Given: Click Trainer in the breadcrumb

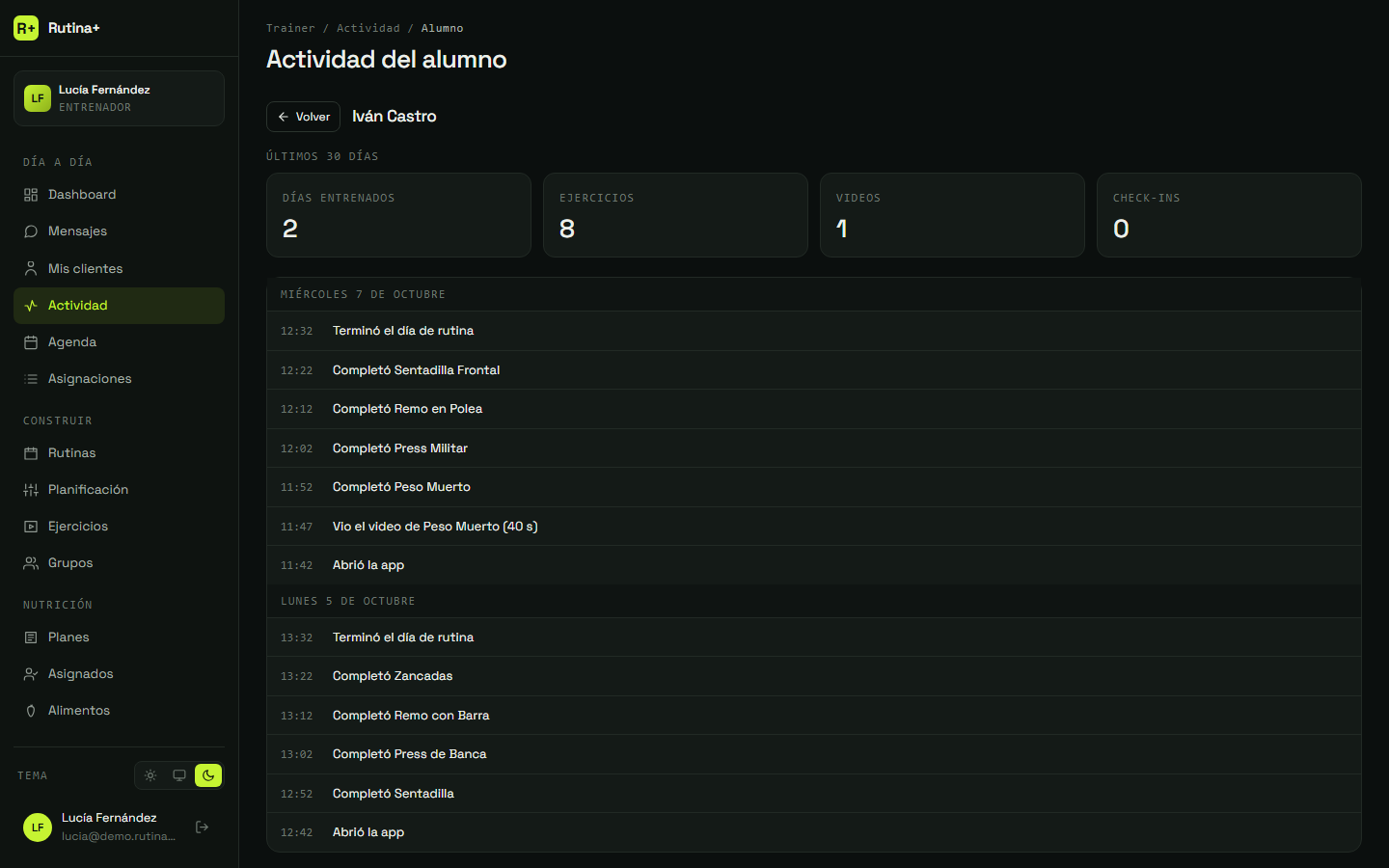Looking at the screenshot, I should (x=290, y=28).
